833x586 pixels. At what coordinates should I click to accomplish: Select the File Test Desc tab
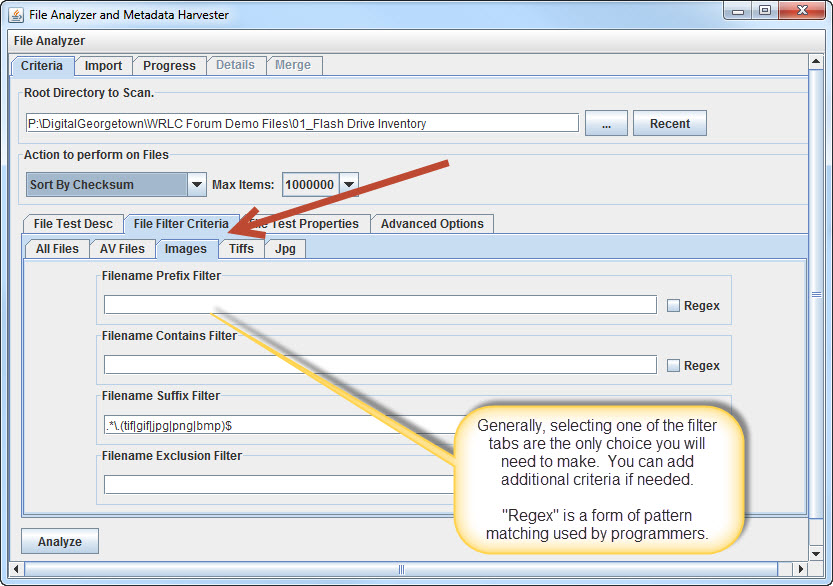[x=74, y=224]
